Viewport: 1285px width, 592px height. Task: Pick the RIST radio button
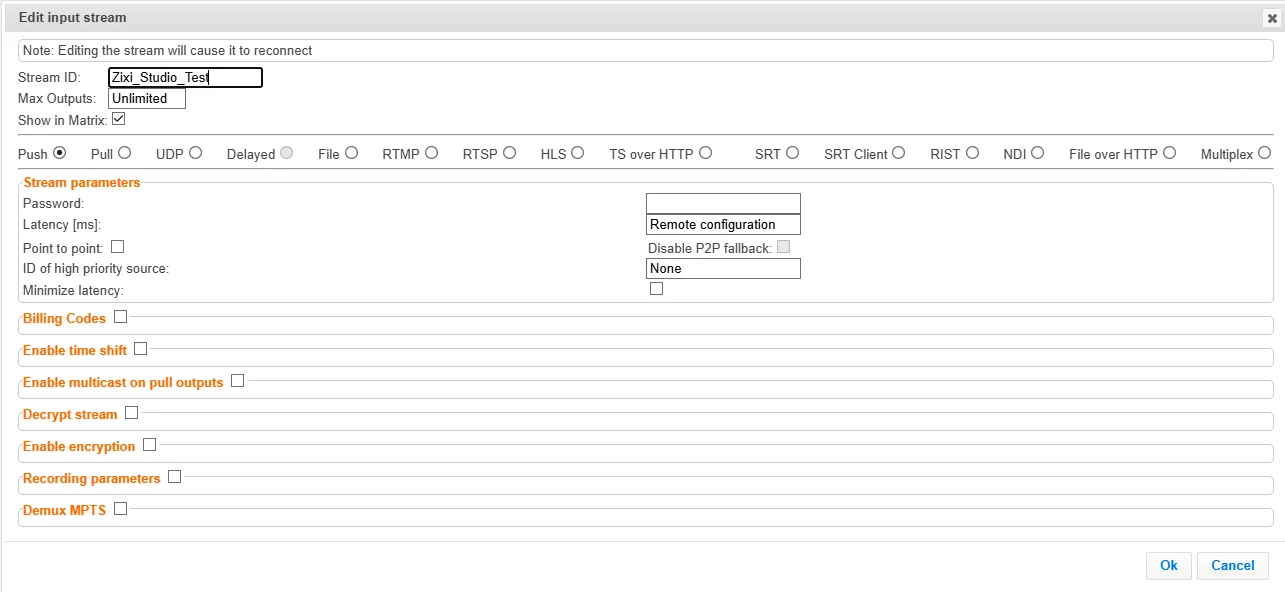click(x=971, y=153)
